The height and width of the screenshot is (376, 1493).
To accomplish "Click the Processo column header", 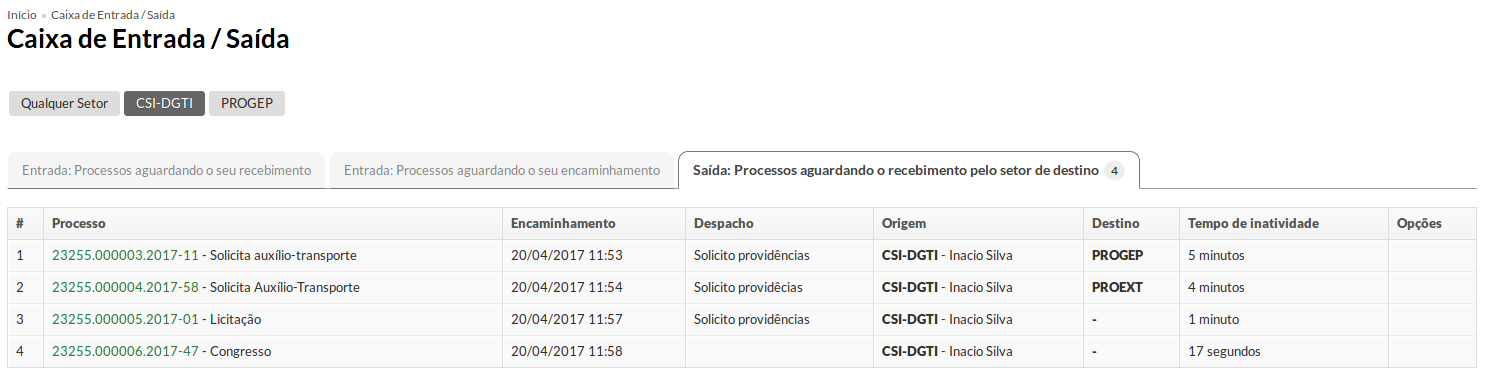I will click(x=79, y=223).
